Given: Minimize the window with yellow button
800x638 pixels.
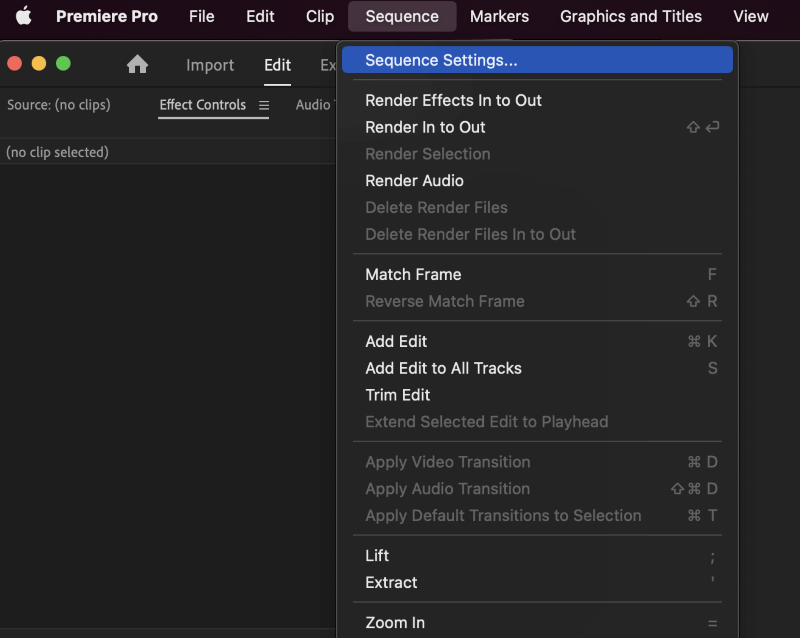Looking at the screenshot, I should [x=39, y=64].
